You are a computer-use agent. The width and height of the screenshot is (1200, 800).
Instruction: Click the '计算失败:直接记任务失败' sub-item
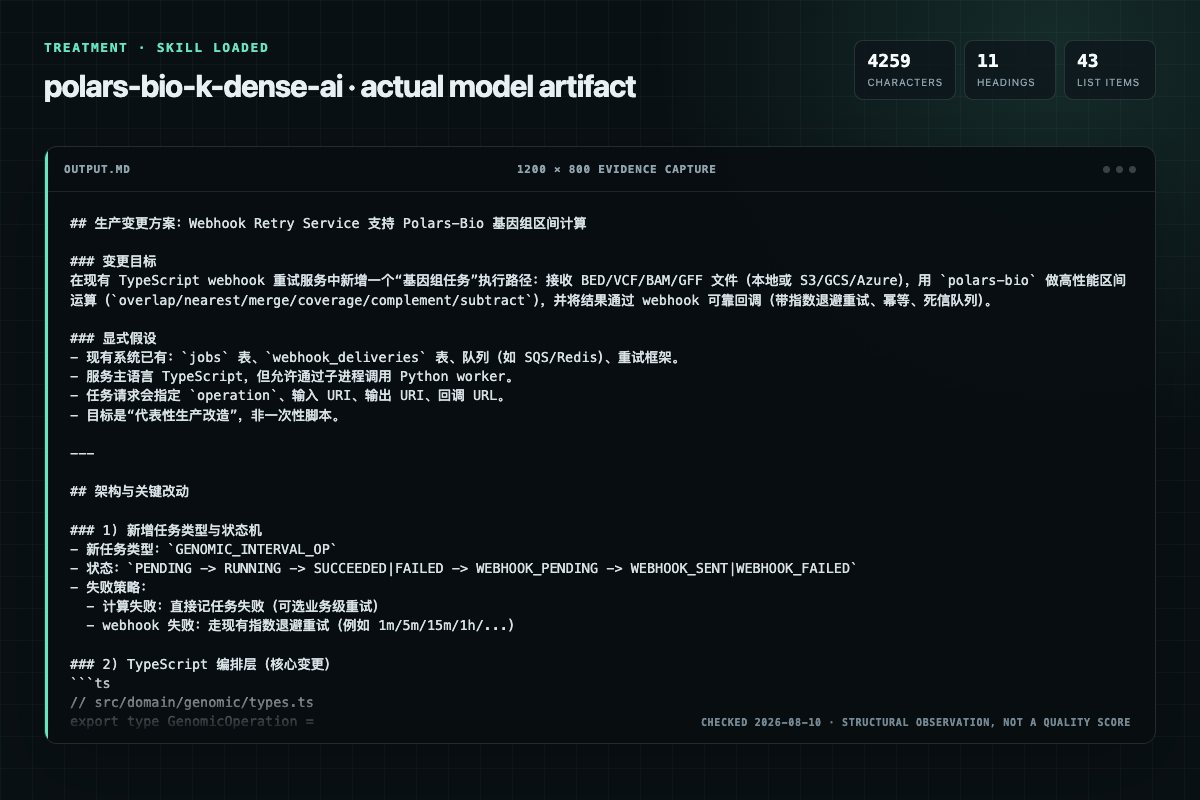pos(233,606)
